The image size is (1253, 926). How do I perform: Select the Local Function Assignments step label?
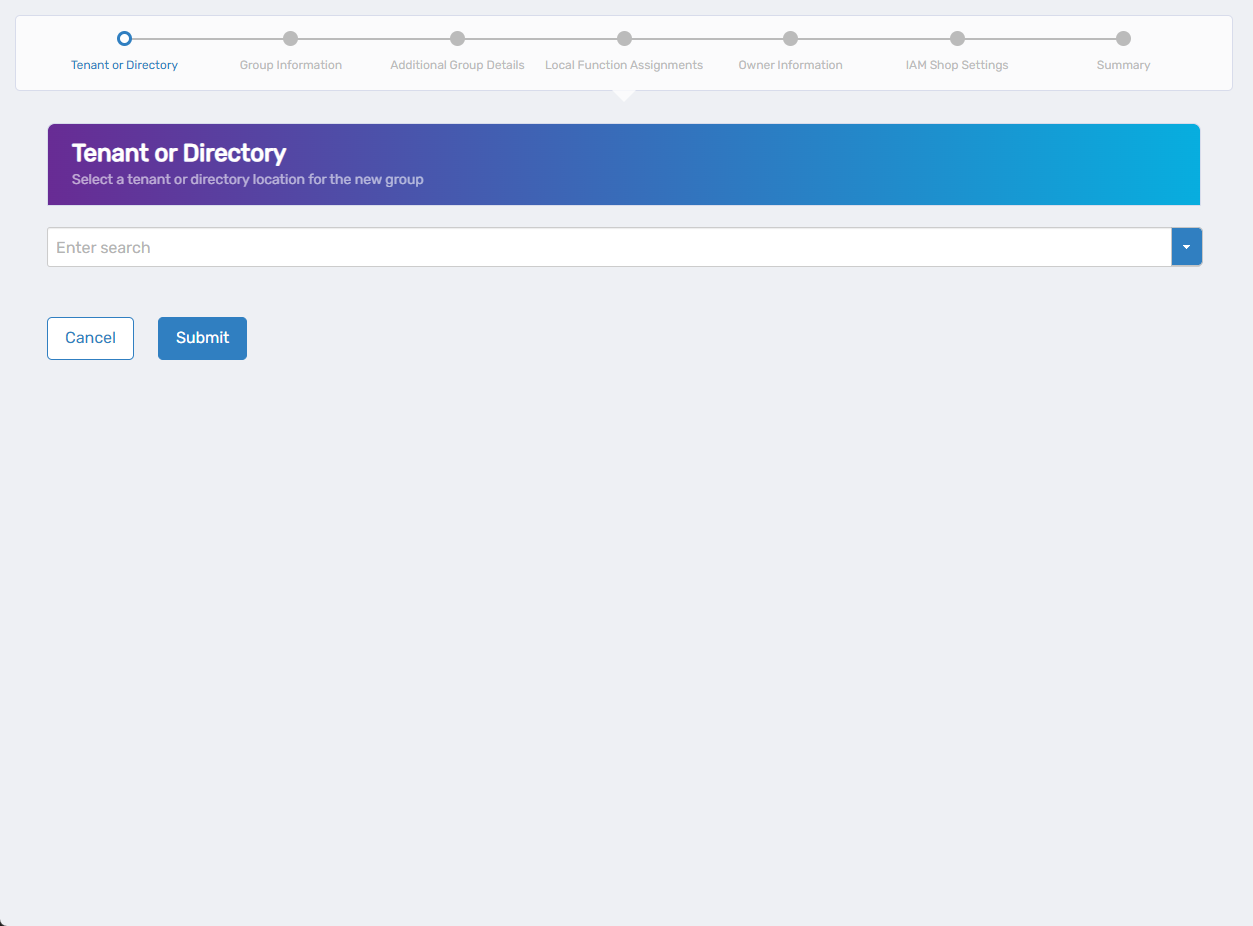tap(624, 64)
